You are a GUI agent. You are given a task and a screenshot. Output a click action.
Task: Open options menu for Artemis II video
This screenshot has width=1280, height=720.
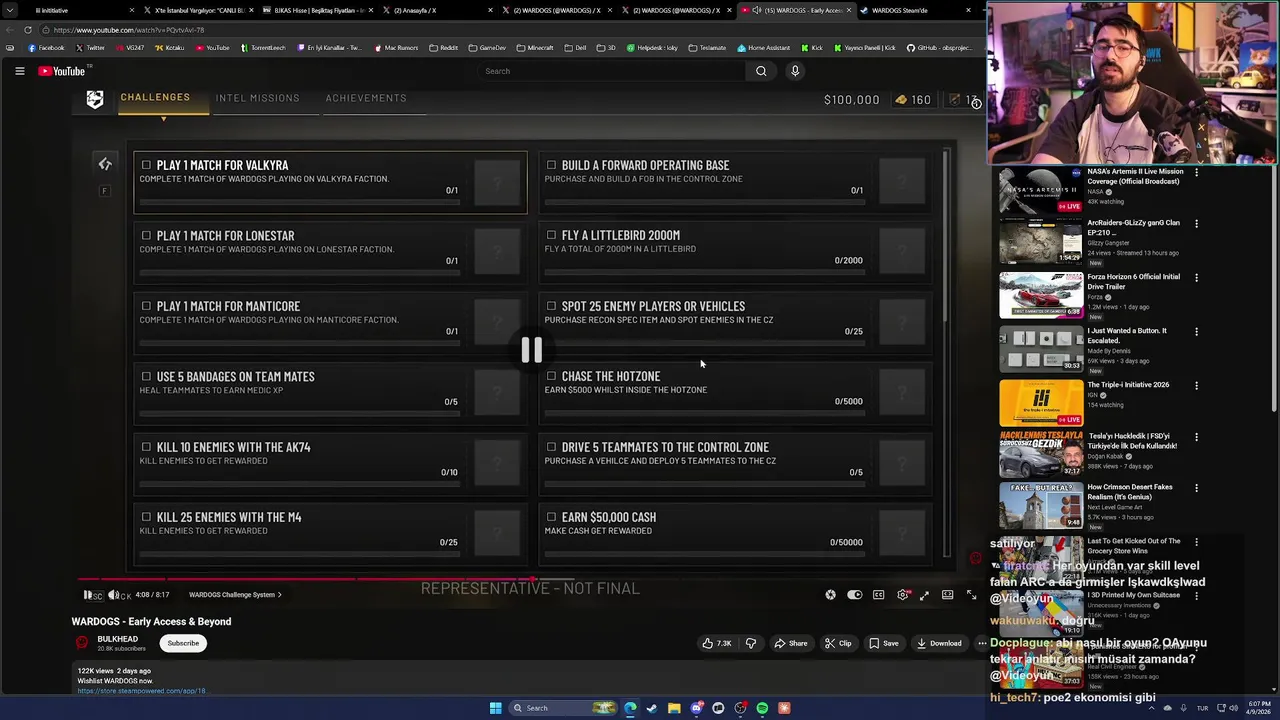click(1196, 172)
